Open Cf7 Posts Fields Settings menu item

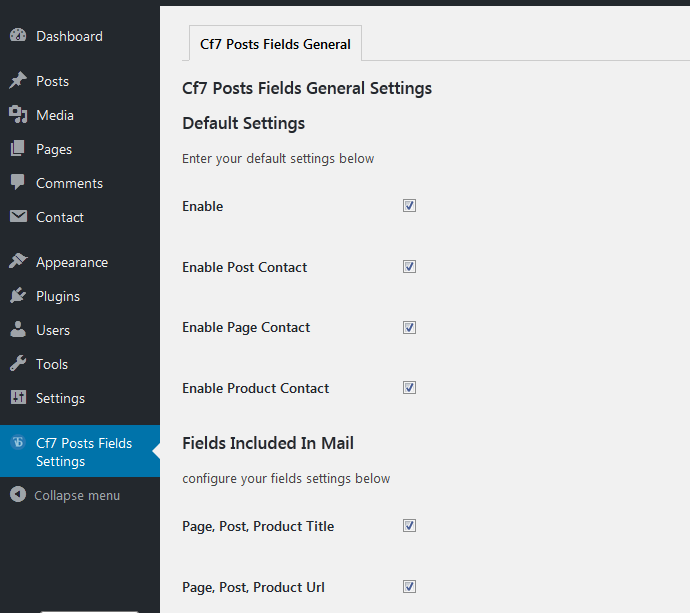(x=80, y=451)
